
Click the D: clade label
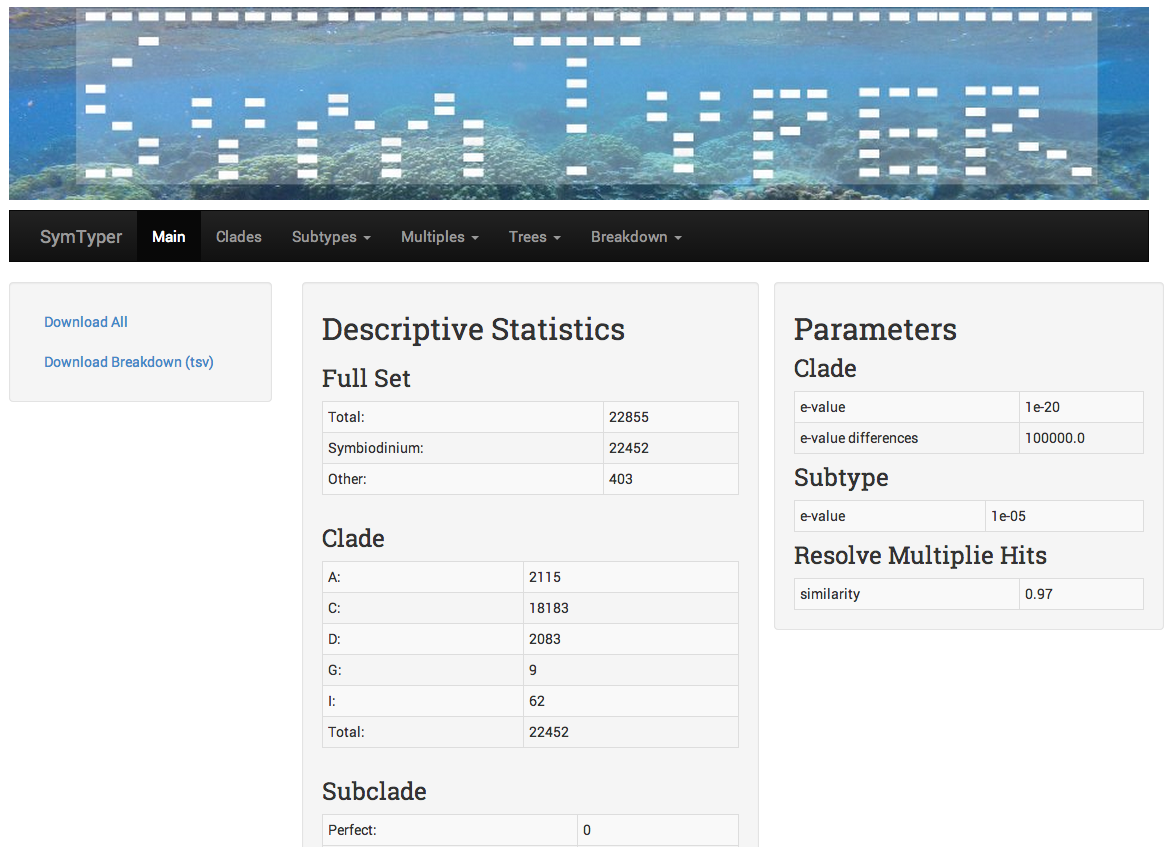[x=334, y=639]
